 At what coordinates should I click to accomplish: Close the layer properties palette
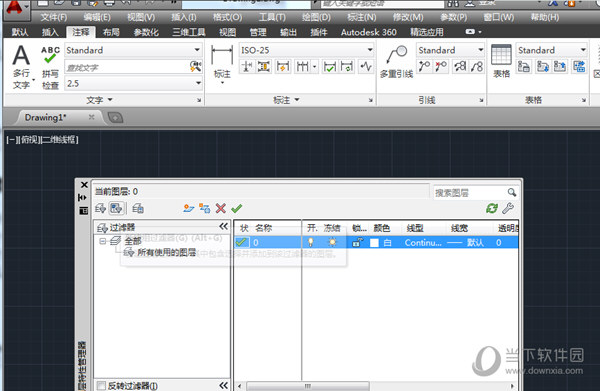coord(84,185)
